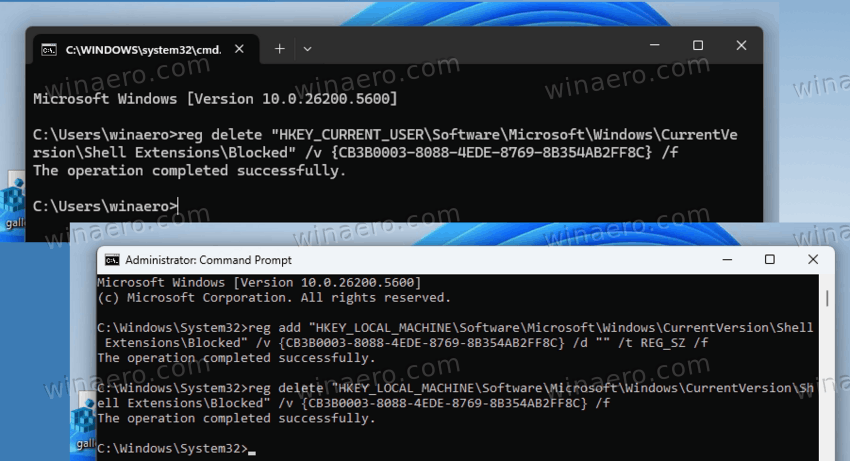Click 'Microsoft Windows [Version 10.0.26200.5600]' in Terminal
850x461 pixels.
[215, 99]
